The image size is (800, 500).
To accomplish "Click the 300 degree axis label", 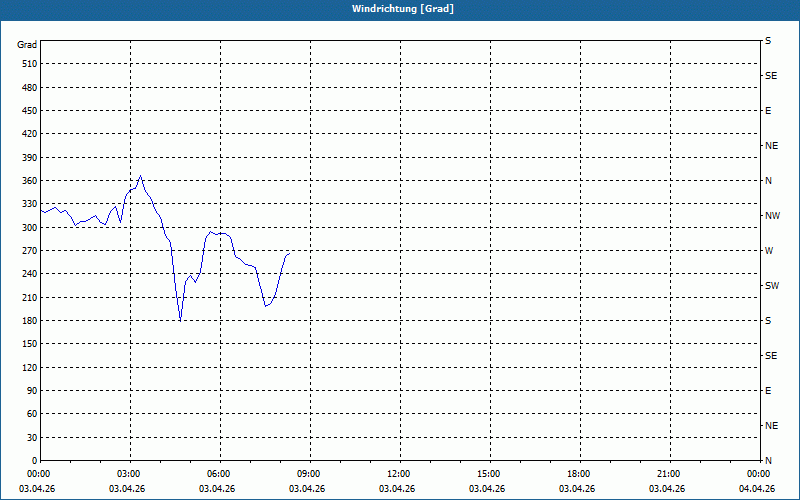I will 30,228.
